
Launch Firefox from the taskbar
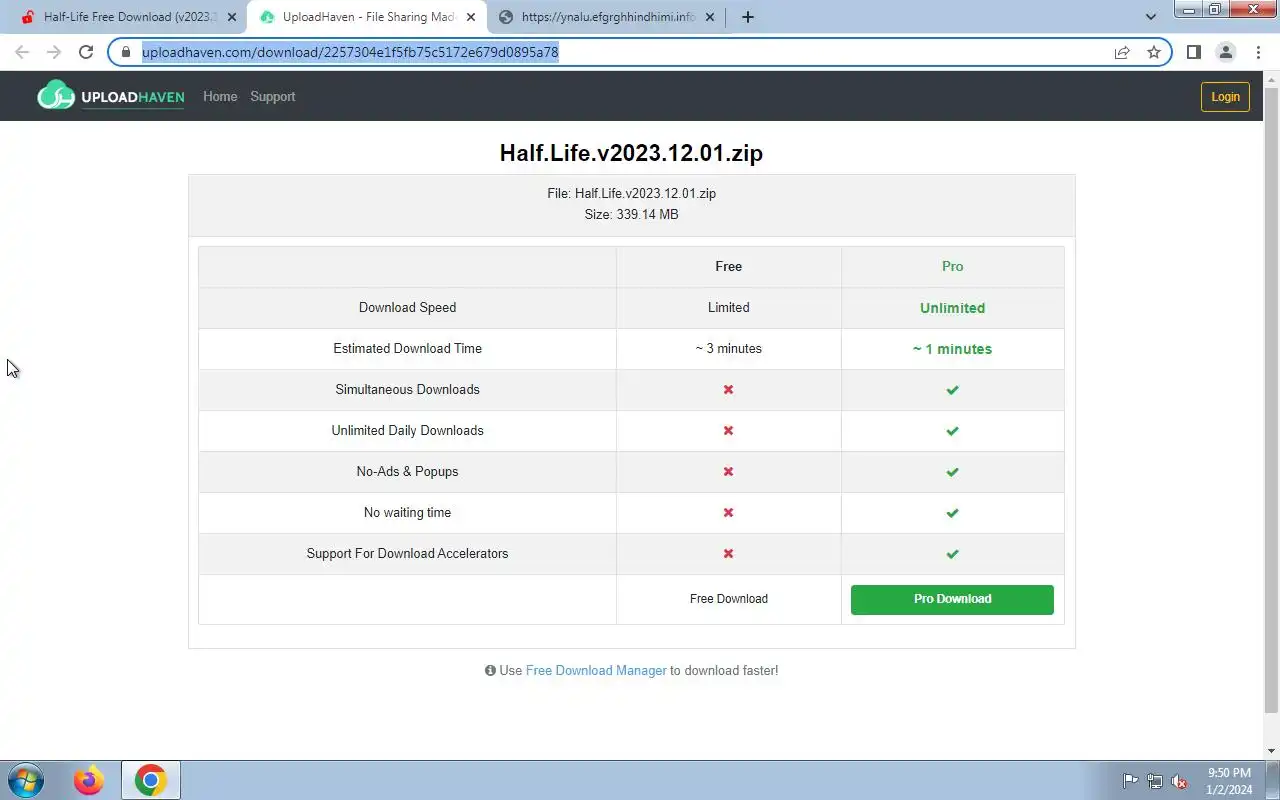(89, 780)
